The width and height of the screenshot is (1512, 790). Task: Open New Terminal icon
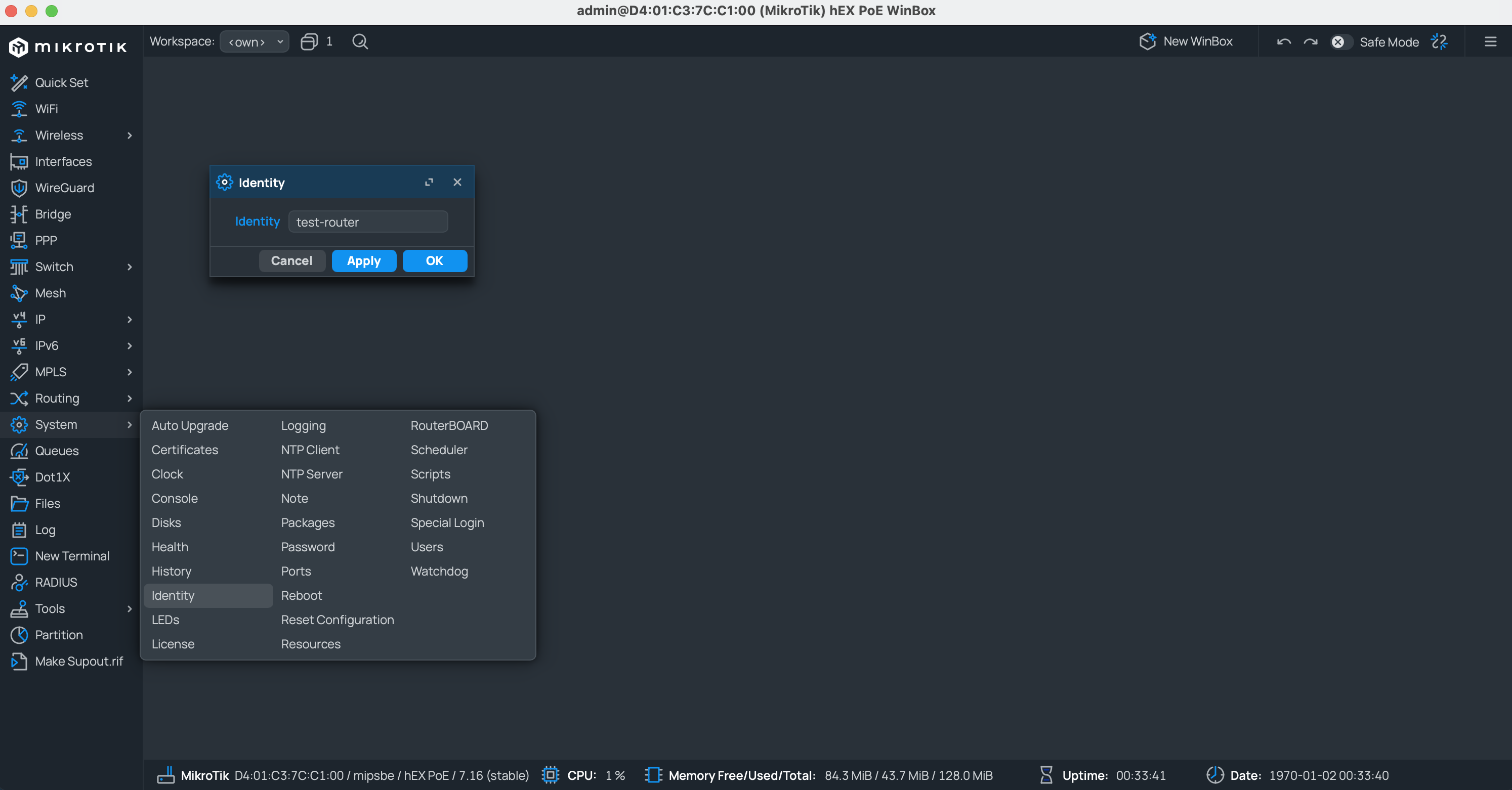19,556
